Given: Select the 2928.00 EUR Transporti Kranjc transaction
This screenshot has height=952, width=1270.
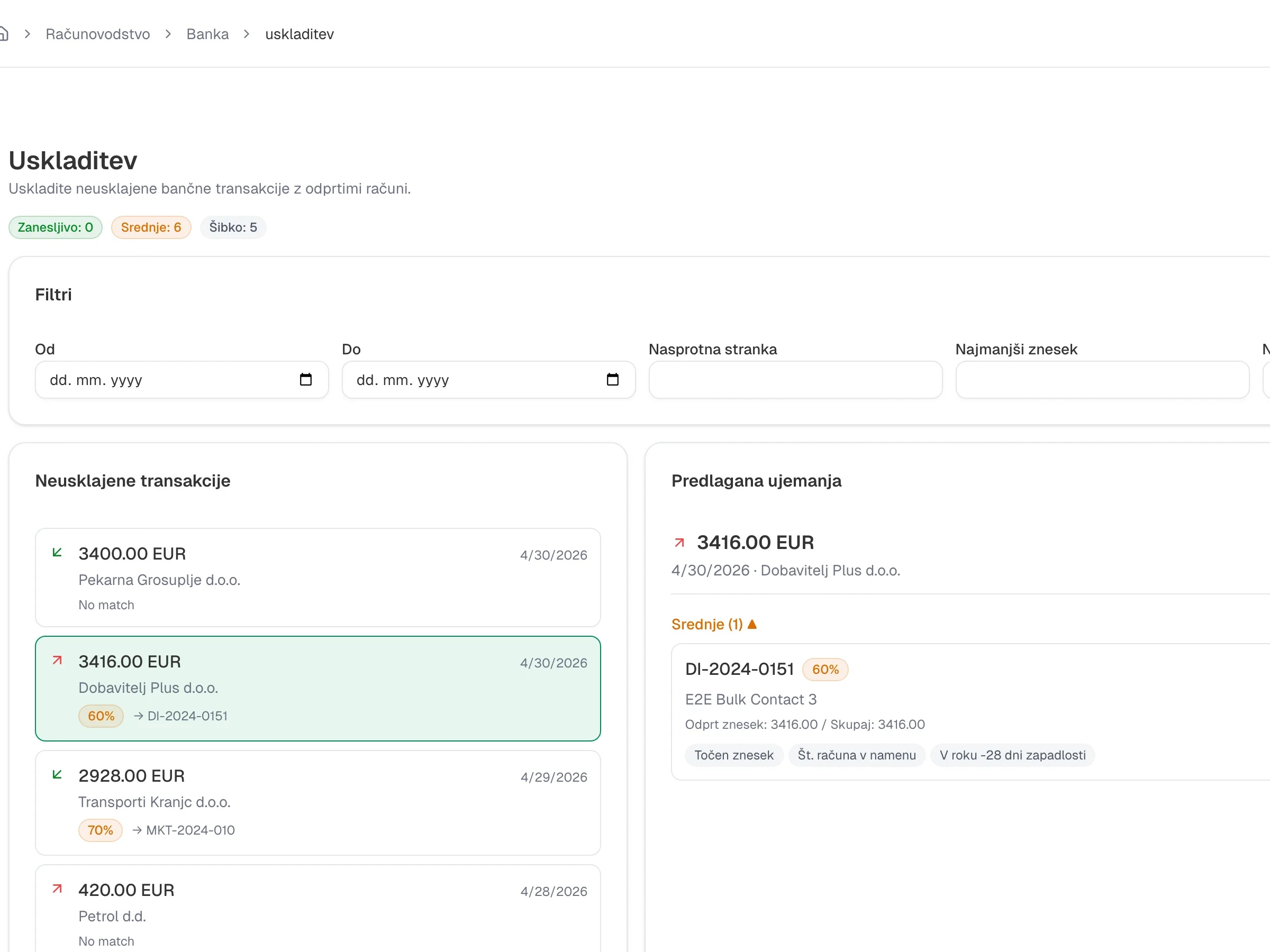Looking at the screenshot, I should click(x=317, y=802).
